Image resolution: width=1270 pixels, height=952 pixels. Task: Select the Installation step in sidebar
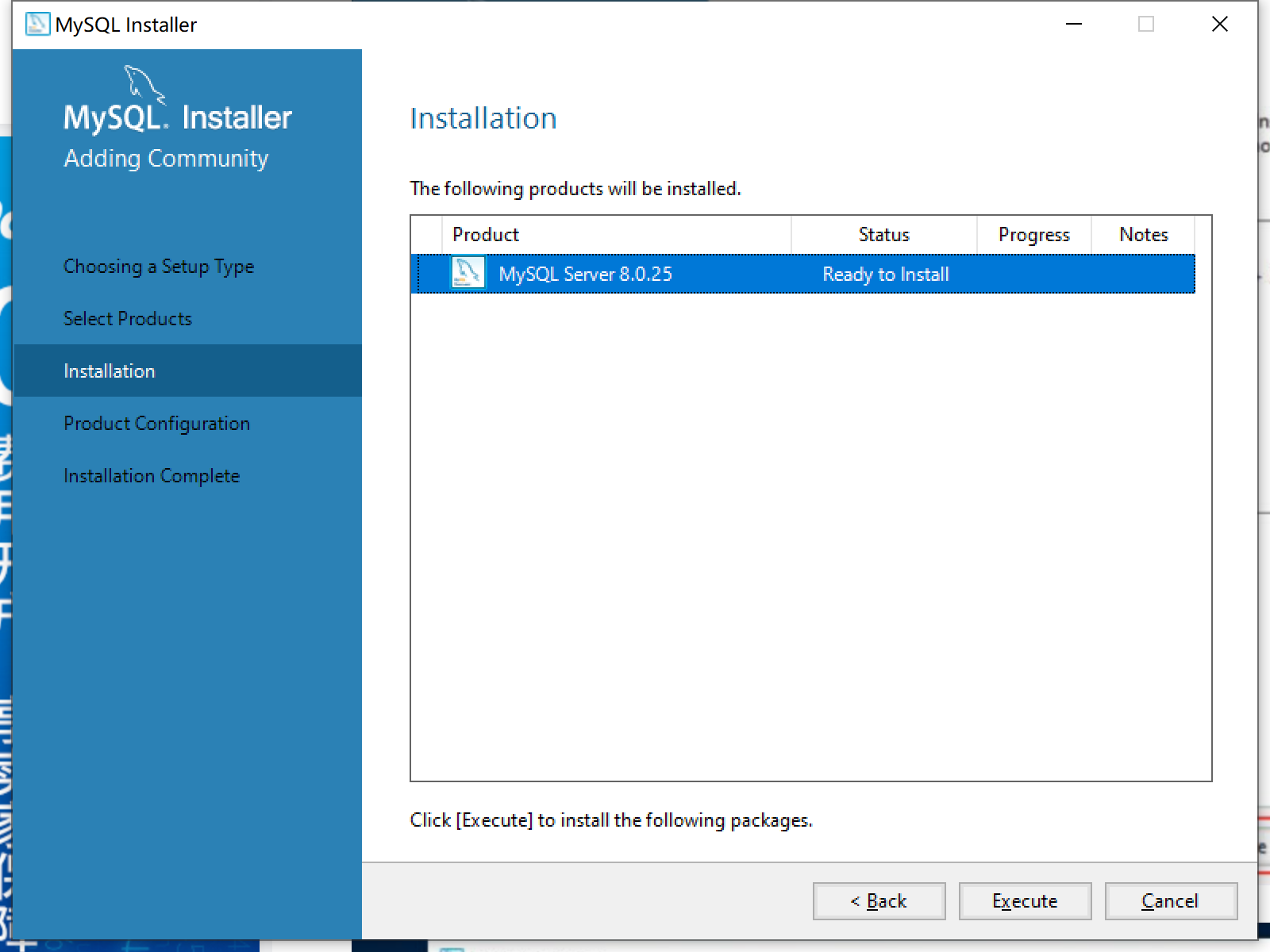tap(187, 370)
